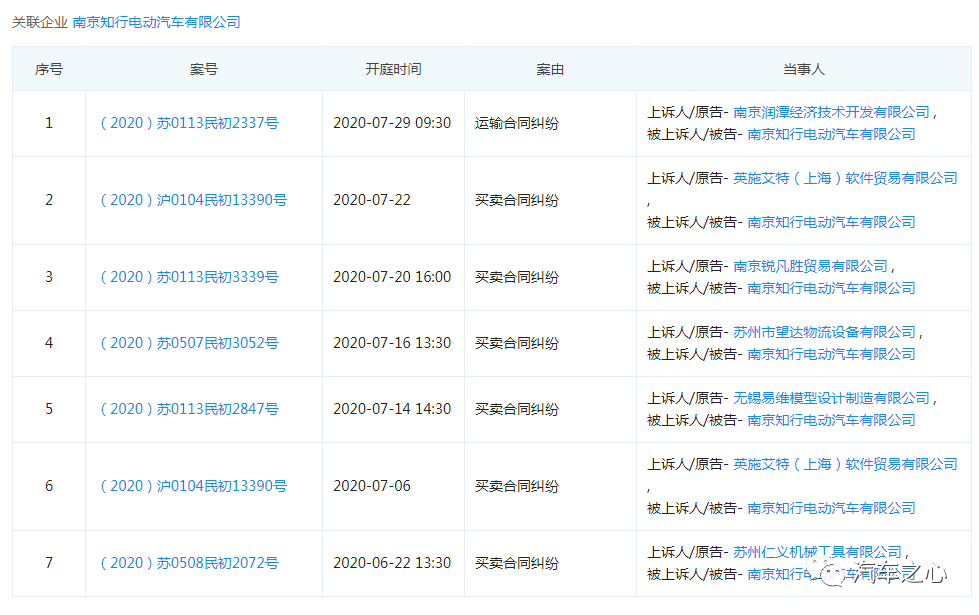Click the 案由 column header
Image resolution: width=979 pixels, height=615 pixels.
550,69
